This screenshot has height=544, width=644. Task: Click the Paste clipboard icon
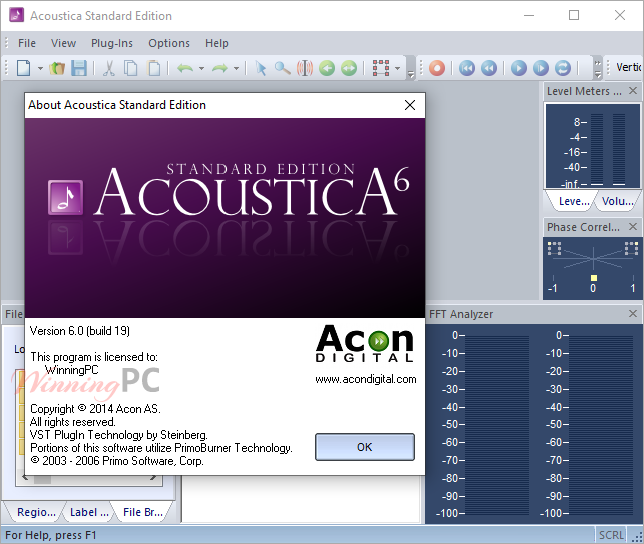tap(154, 68)
